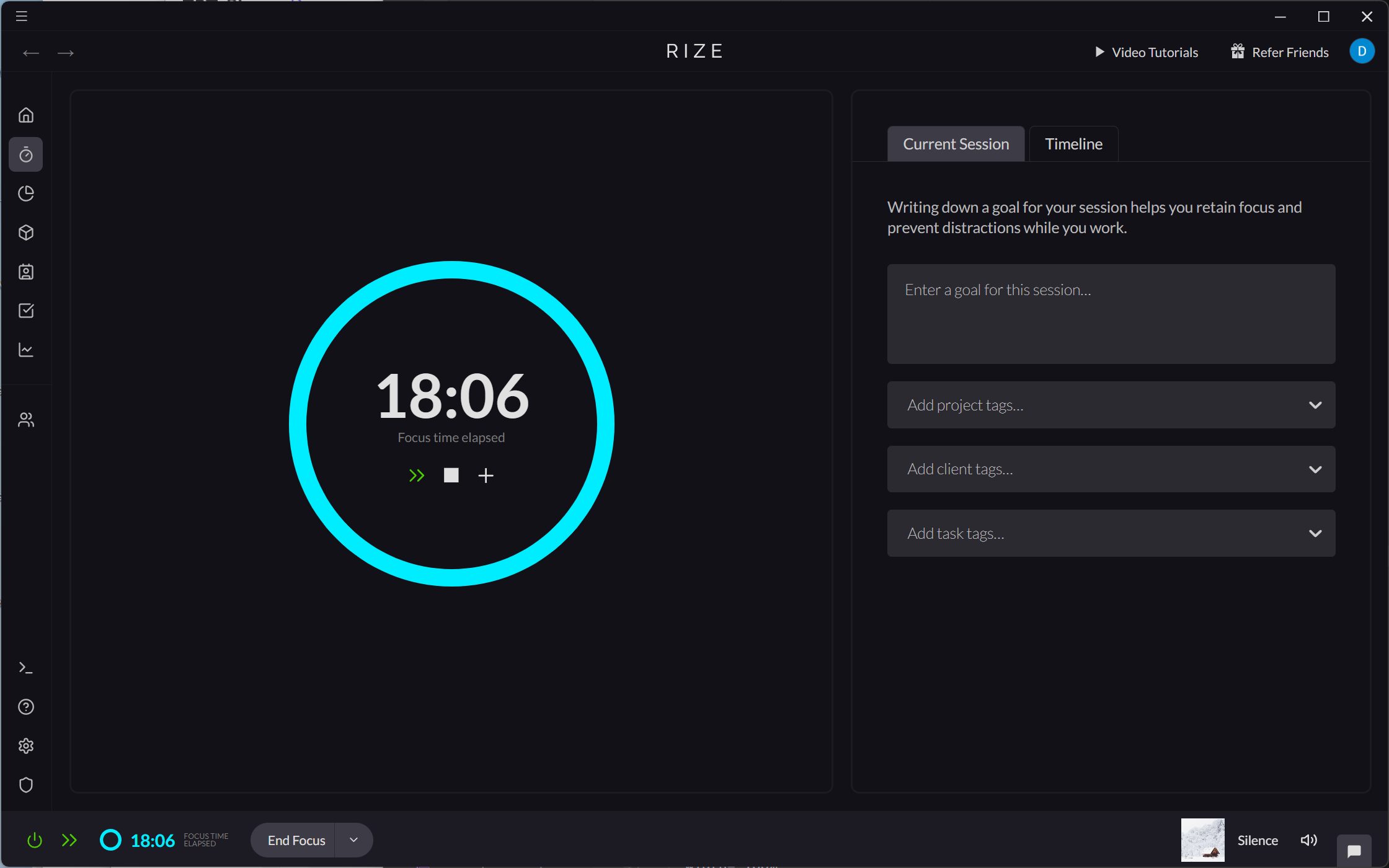Open the Projects view in the sidebar
Viewport: 1389px width, 868px height.
[x=25, y=232]
